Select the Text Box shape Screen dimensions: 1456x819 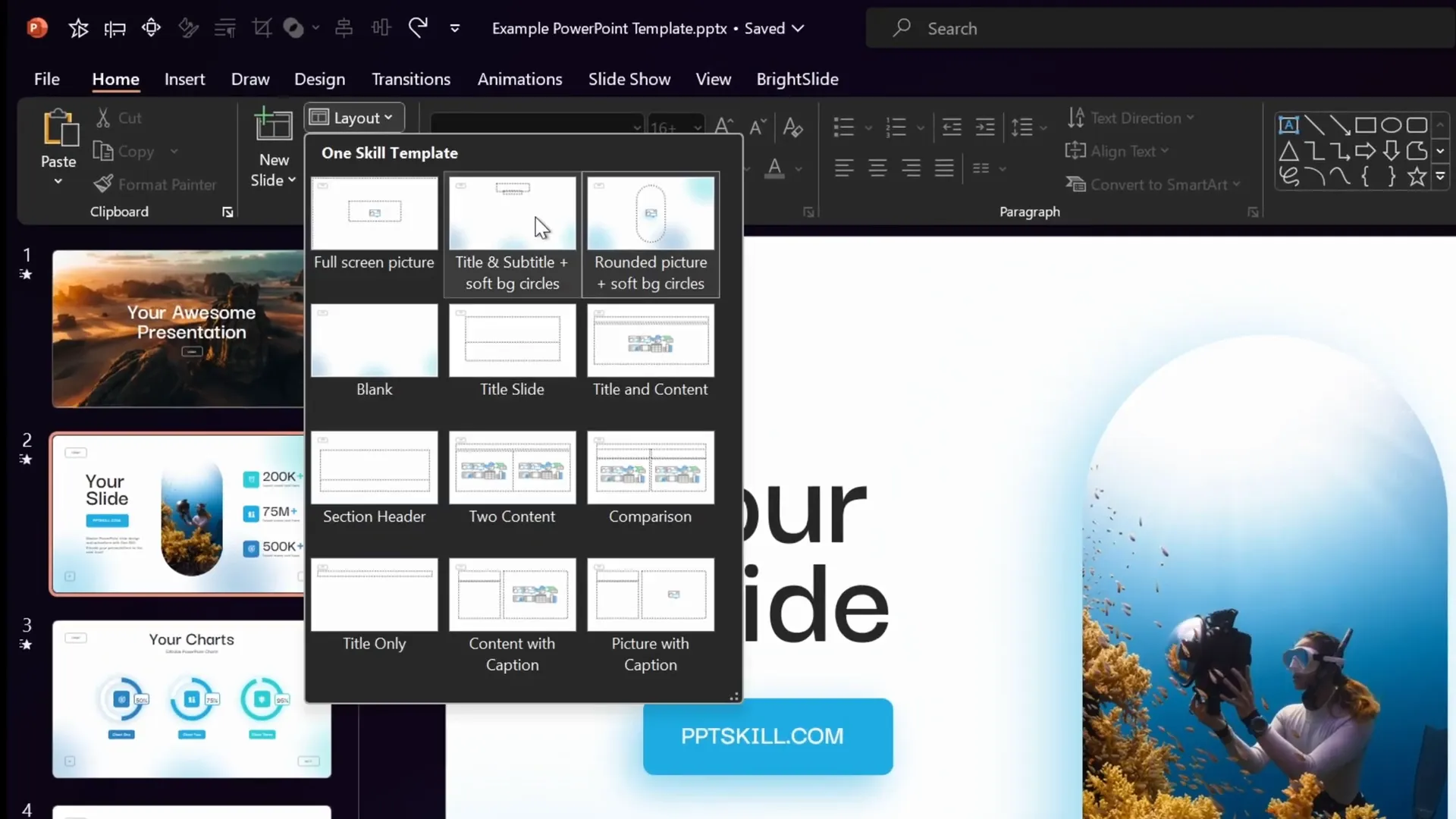1288,125
